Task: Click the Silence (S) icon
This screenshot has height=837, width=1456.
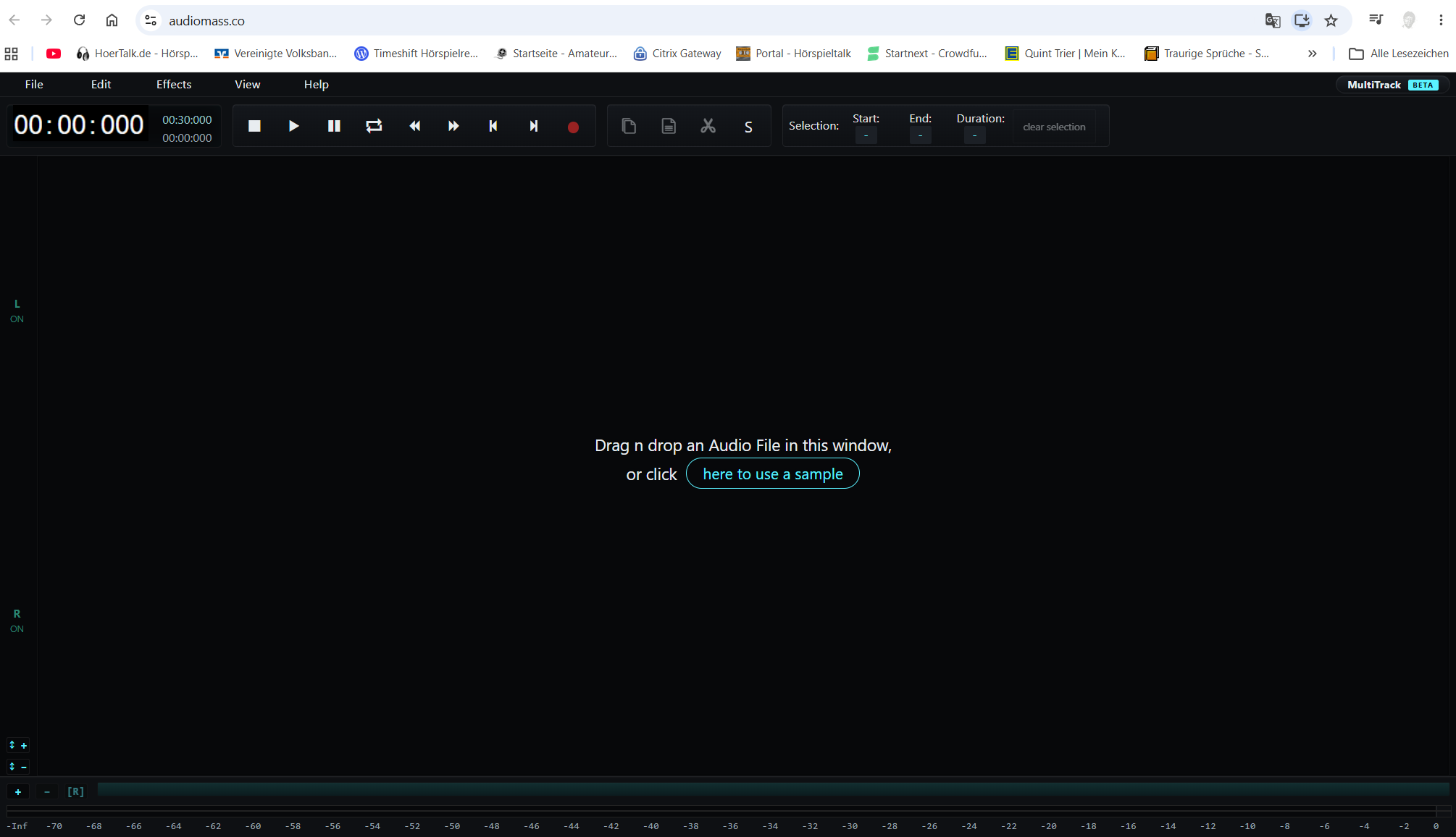Action: pyautogui.click(x=748, y=127)
